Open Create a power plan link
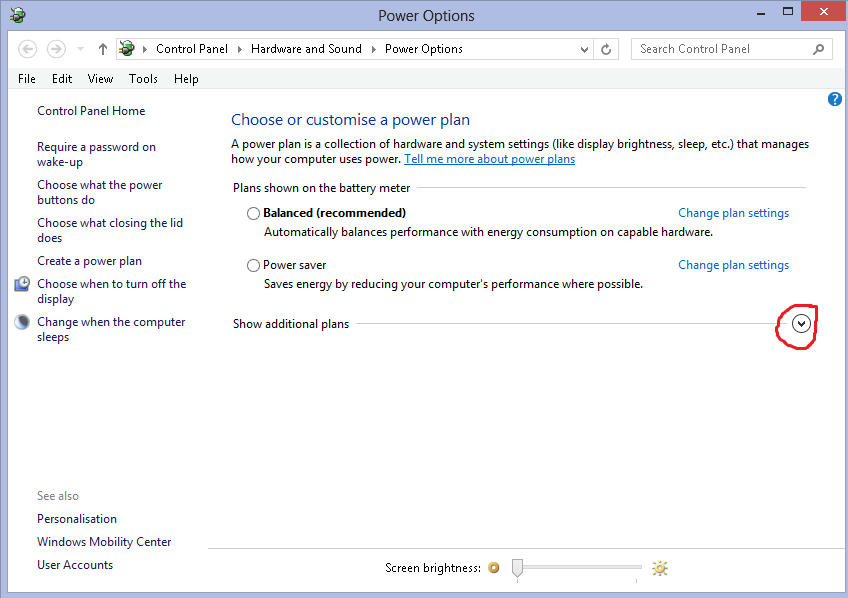Image resolution: width=848 pixels, height=598 pixels. (89, 261)
